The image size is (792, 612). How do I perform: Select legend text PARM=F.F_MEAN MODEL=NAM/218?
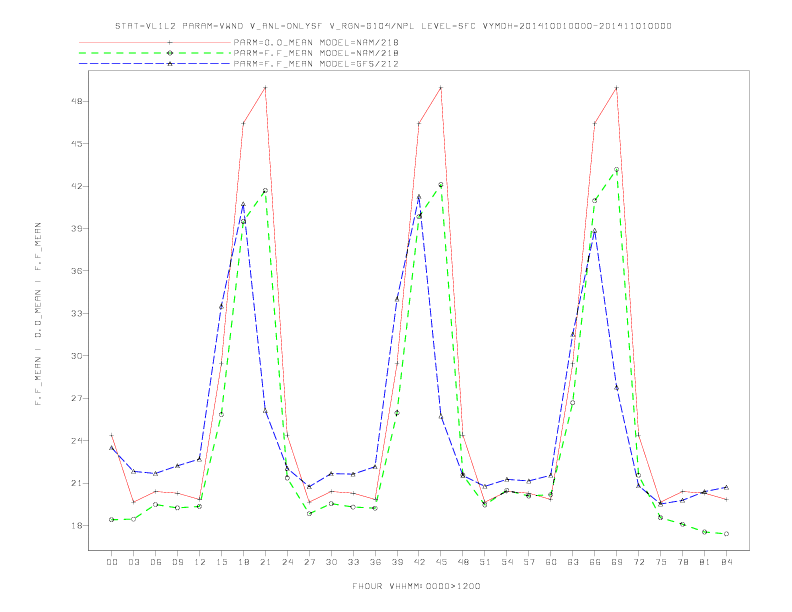316,53
